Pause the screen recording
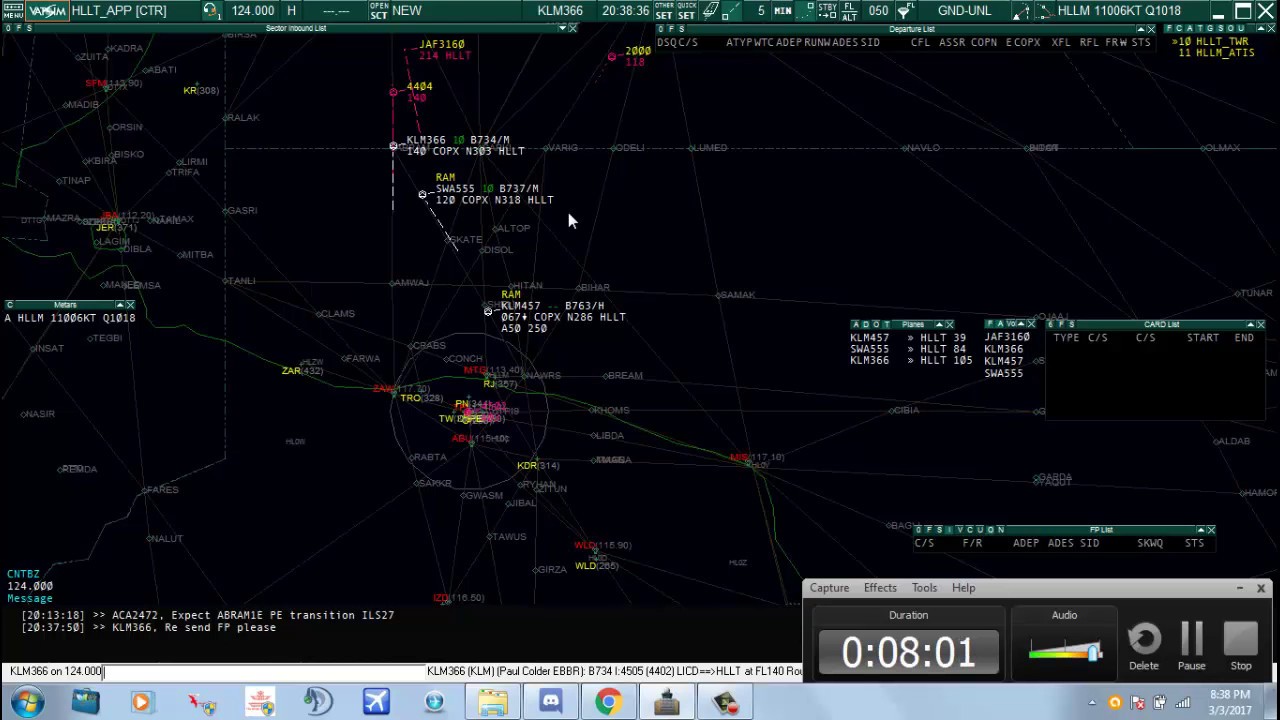 point(1191,647)
